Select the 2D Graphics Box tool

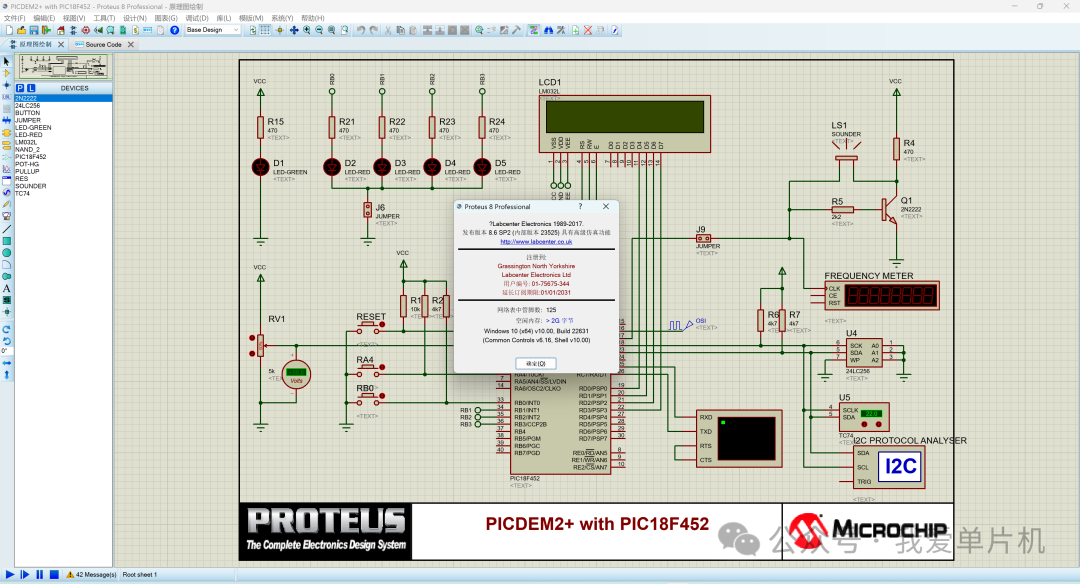tap(7, 240)
